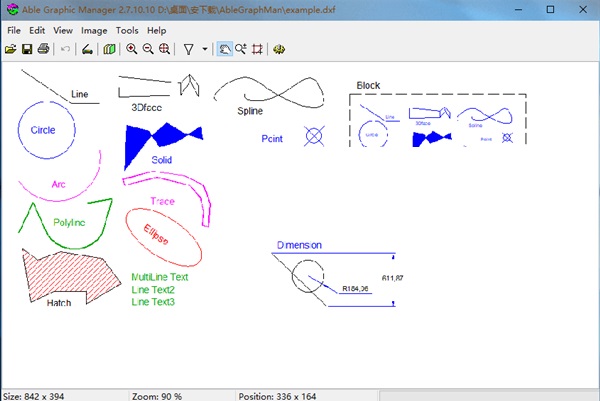Open the Tools menu
Image resolution: width=600 pixels, height=401 pixels.
point(127,30)
